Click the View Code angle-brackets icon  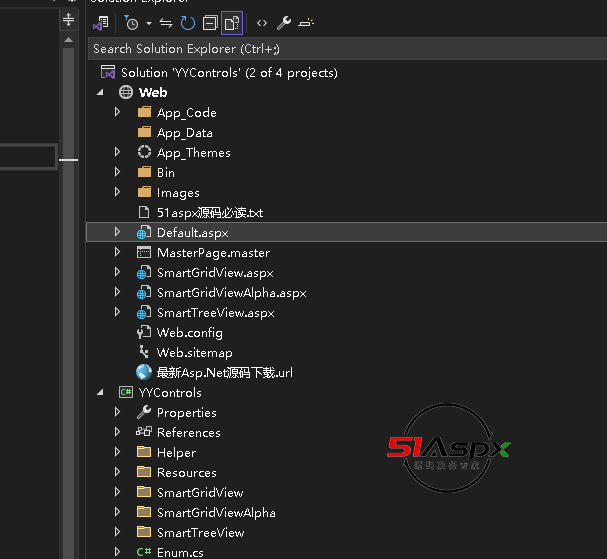[262, 22]
